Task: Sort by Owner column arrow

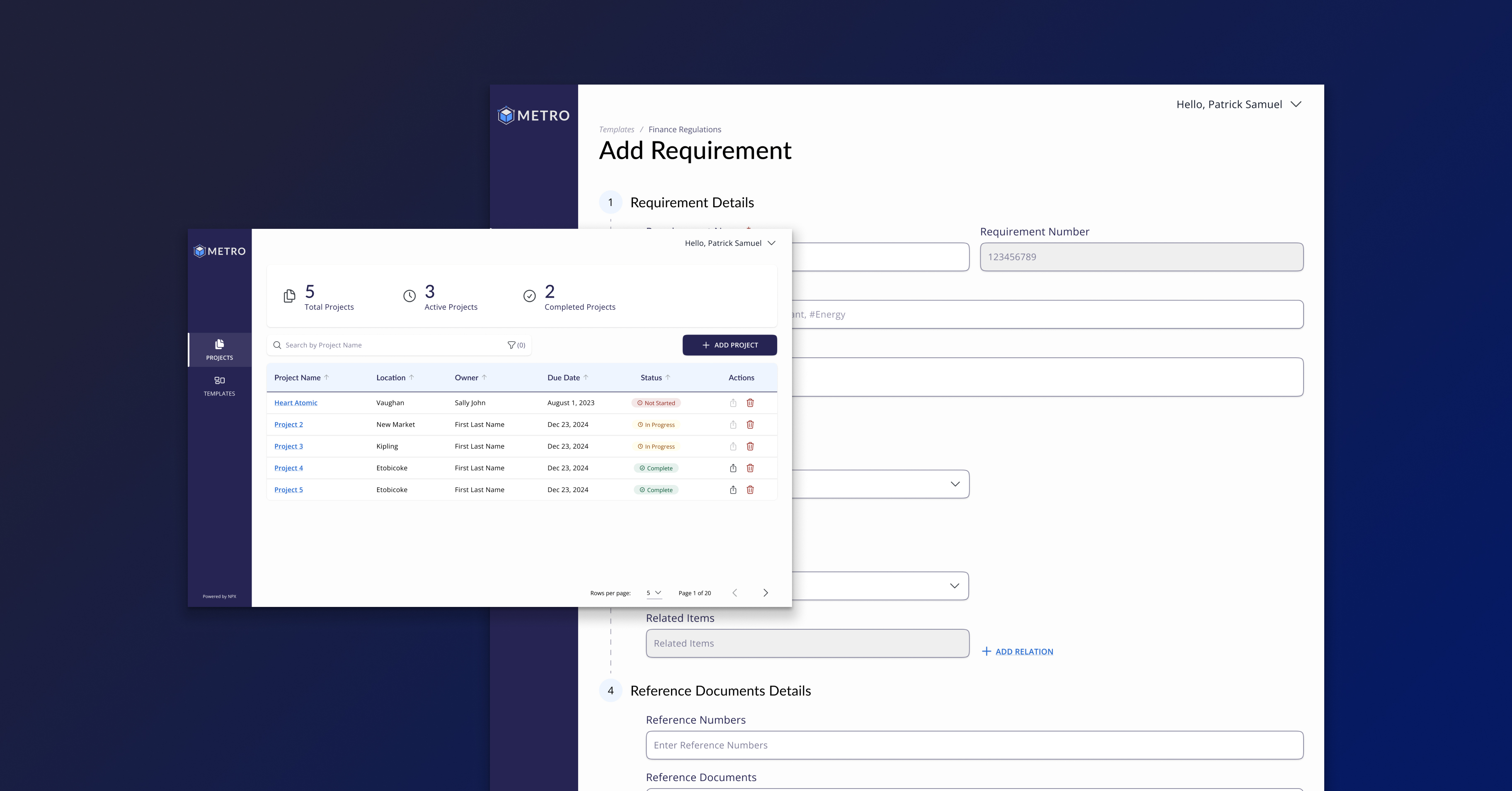Action: (x=484, y=378)
